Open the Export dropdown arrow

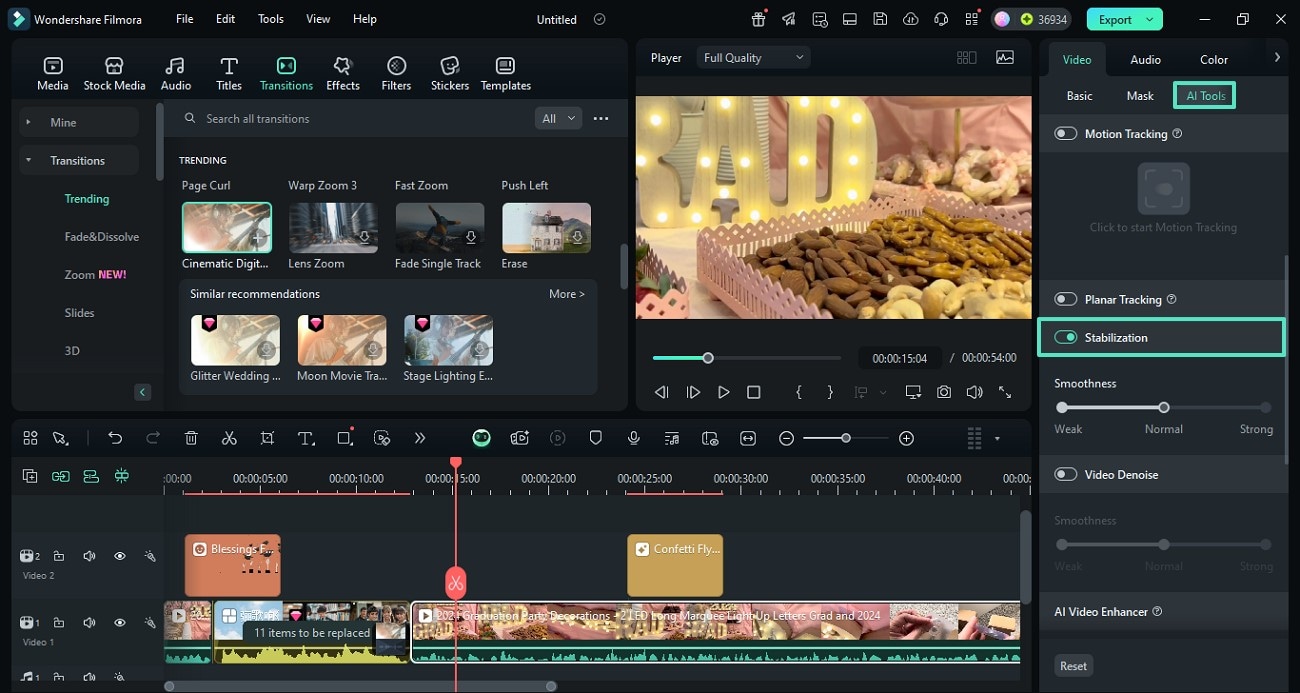pyautogui.click(x=1150, y=19)
